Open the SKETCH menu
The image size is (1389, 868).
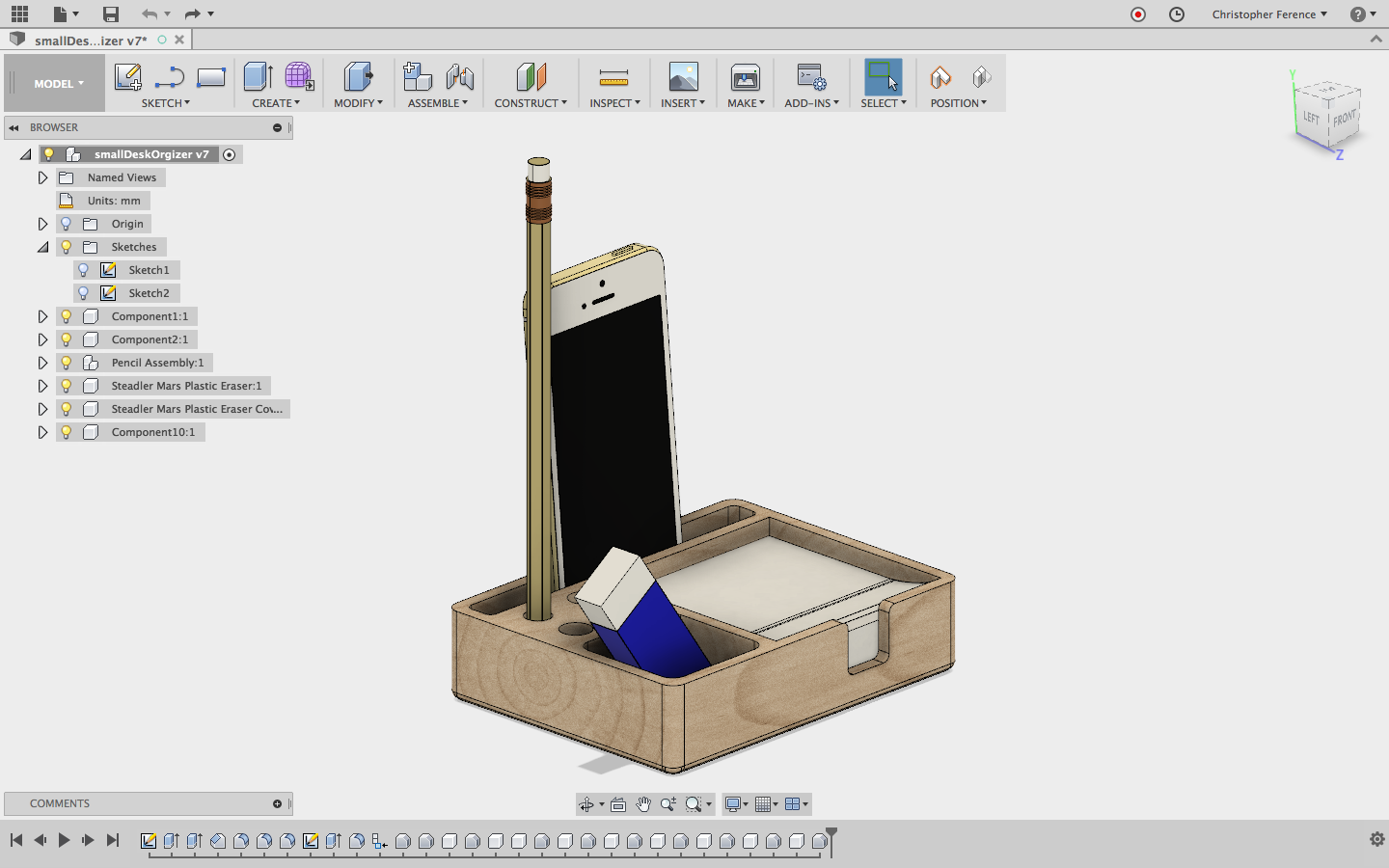point(166,103)
